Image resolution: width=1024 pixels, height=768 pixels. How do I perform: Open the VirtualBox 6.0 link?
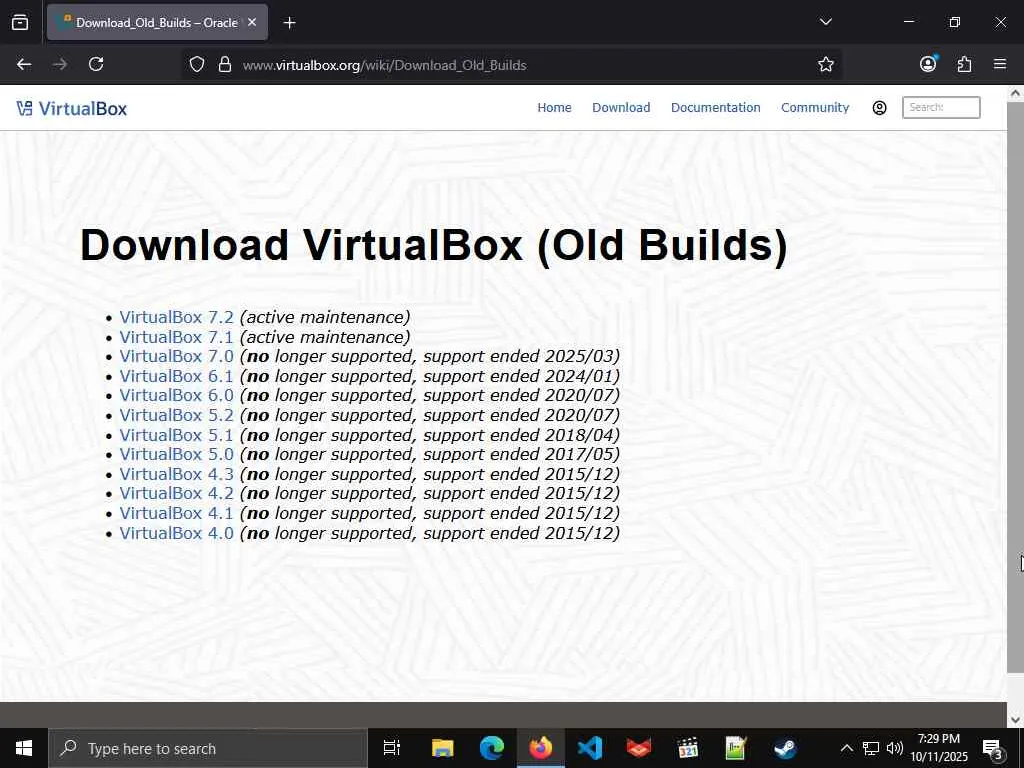(x=176, y=396)
